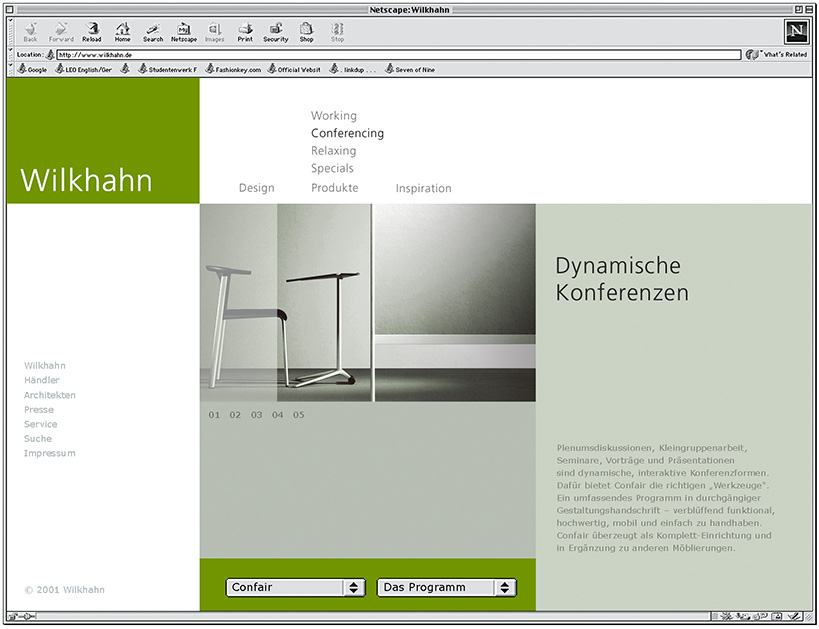The height and width of the screenshot is (629, 819).
Task: Reload the current page
Action: pos(91,32)
